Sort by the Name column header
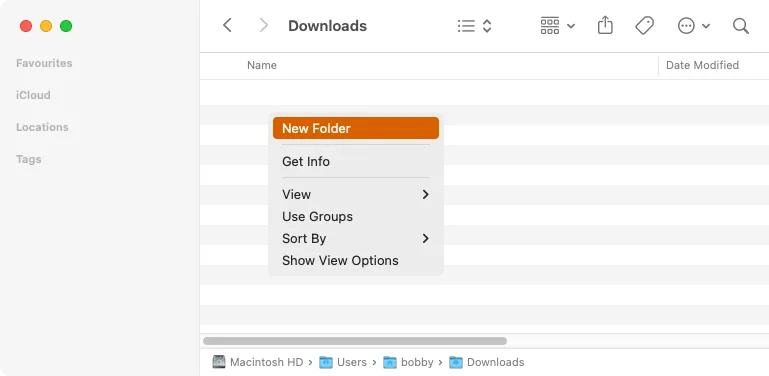The image size is (769, 376). [x=262, y=65]
